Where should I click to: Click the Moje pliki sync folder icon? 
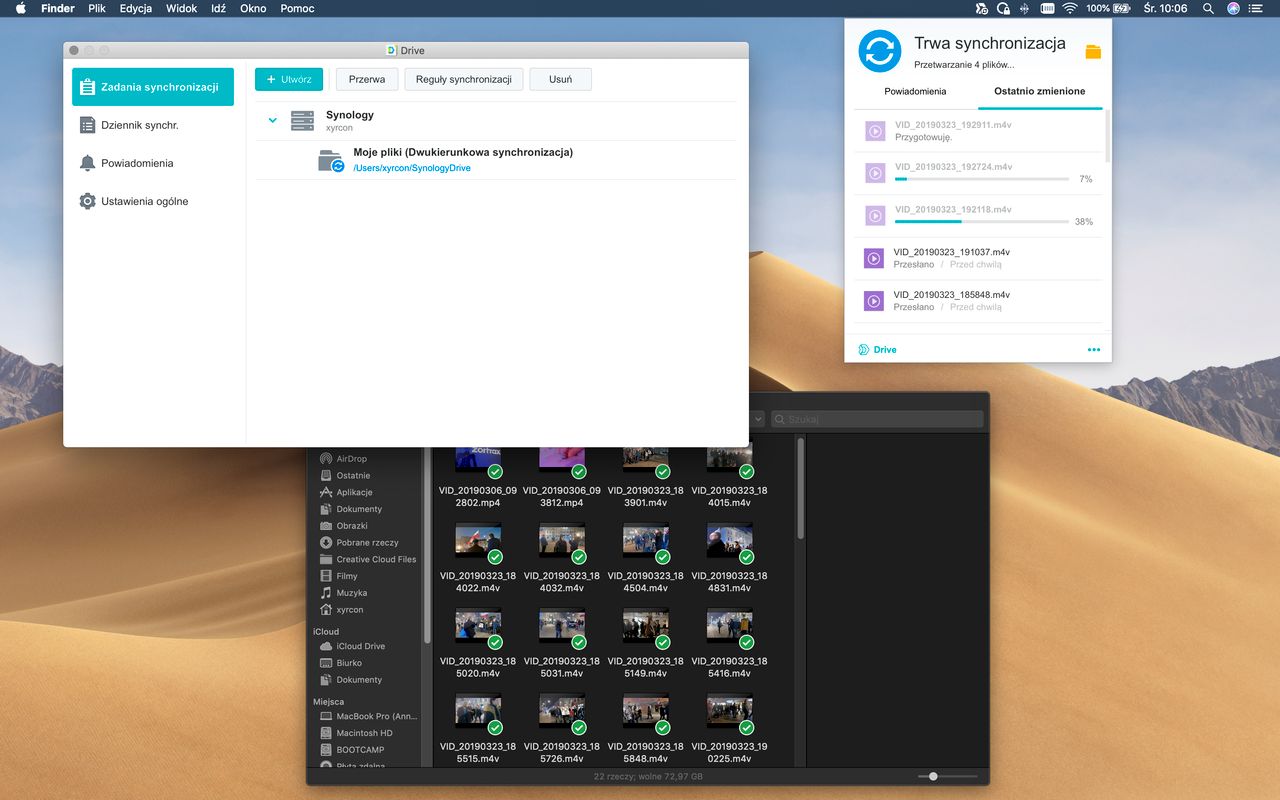(x=331, y=160)
